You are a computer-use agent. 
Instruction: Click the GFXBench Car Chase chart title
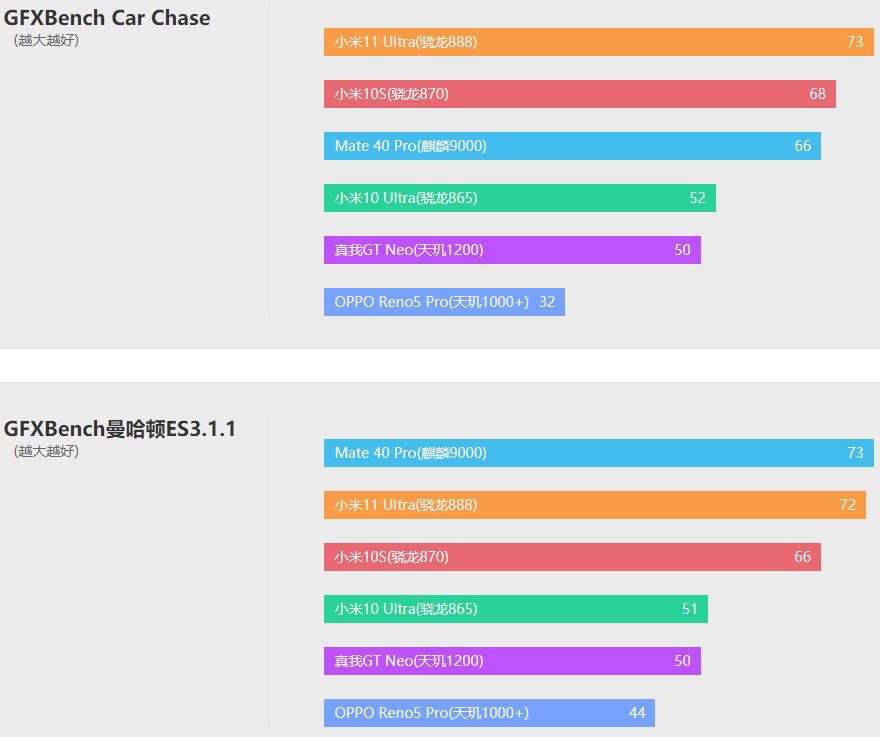(107, 18)
